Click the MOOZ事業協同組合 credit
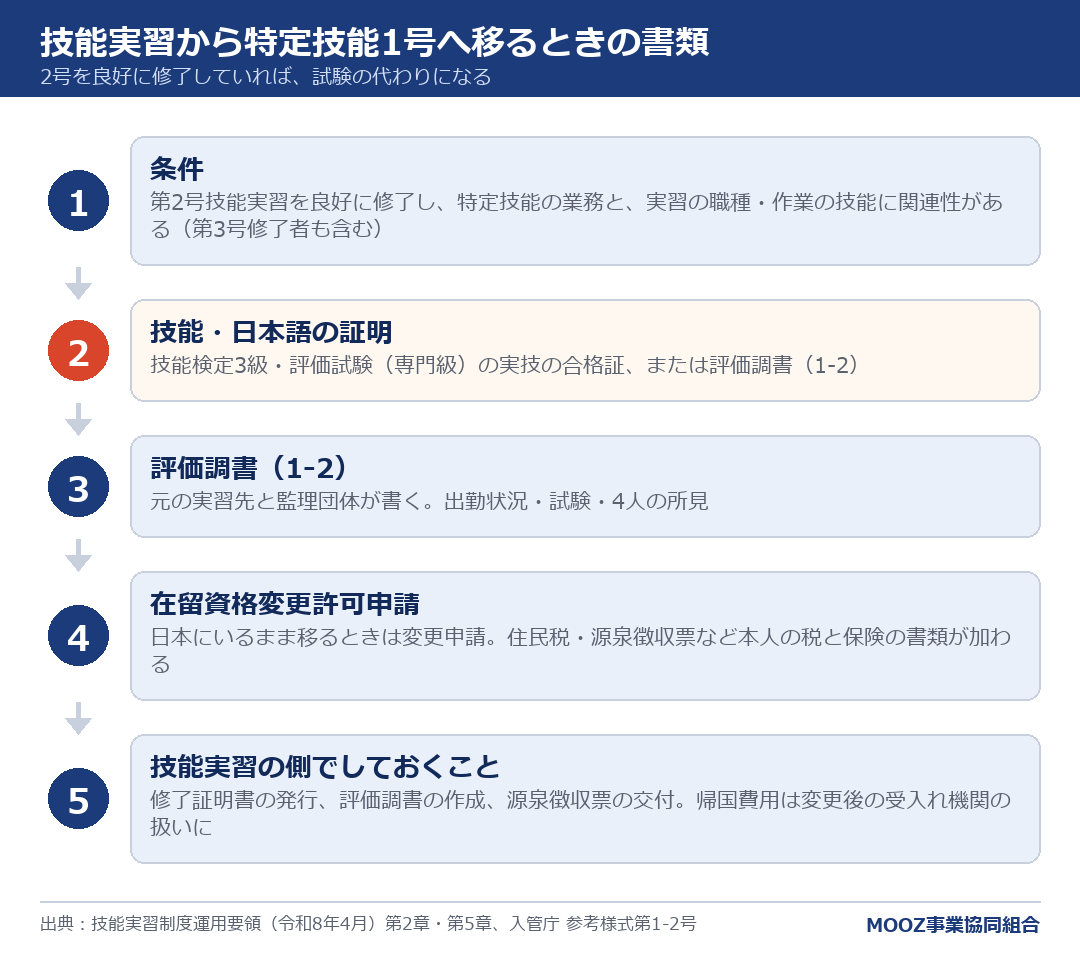The width and height of the screenshot is (1080, 977). click(953, 925)
